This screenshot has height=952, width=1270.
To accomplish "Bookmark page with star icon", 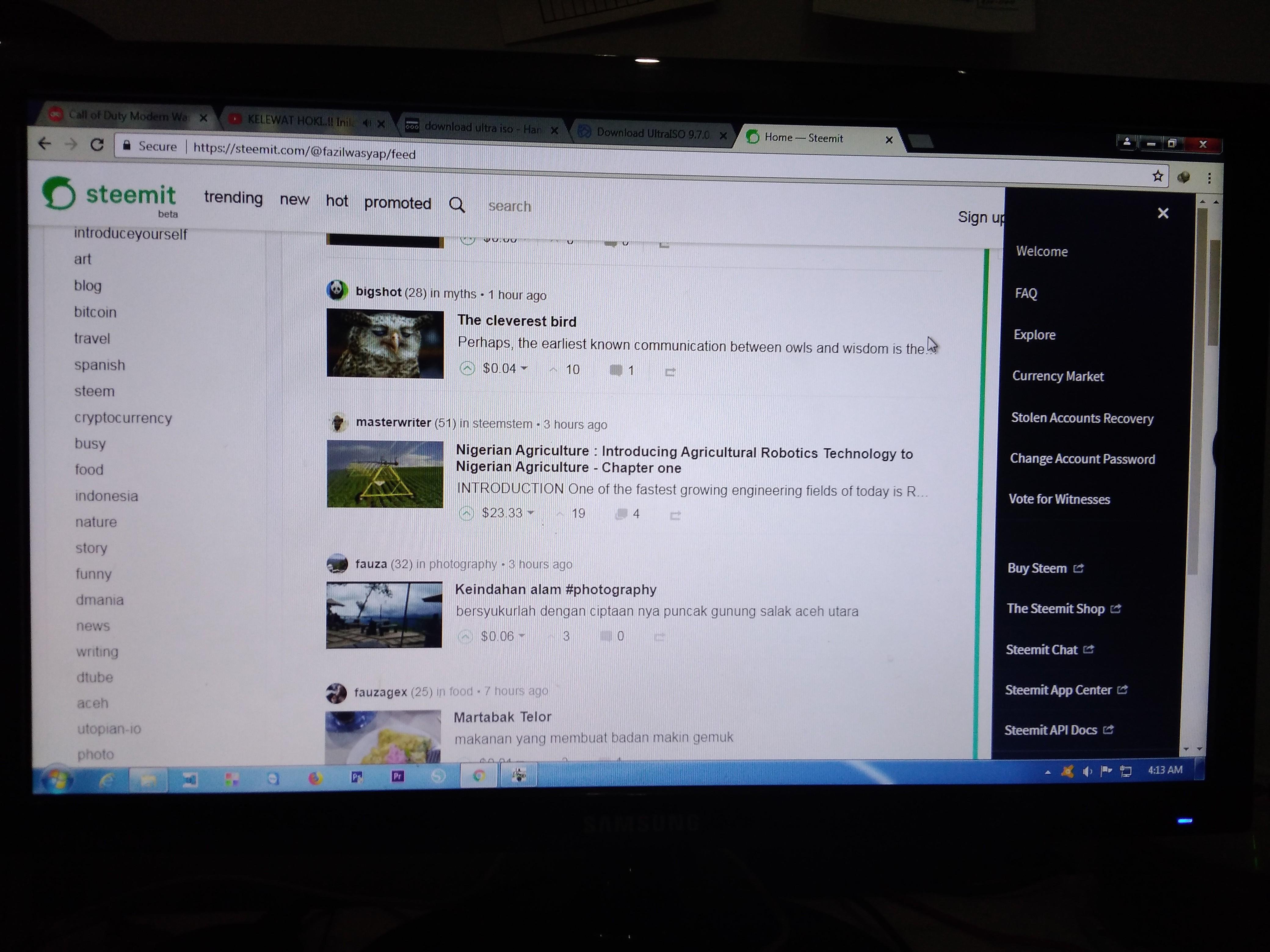I will pyautogui.click(x=1157, y=176).
